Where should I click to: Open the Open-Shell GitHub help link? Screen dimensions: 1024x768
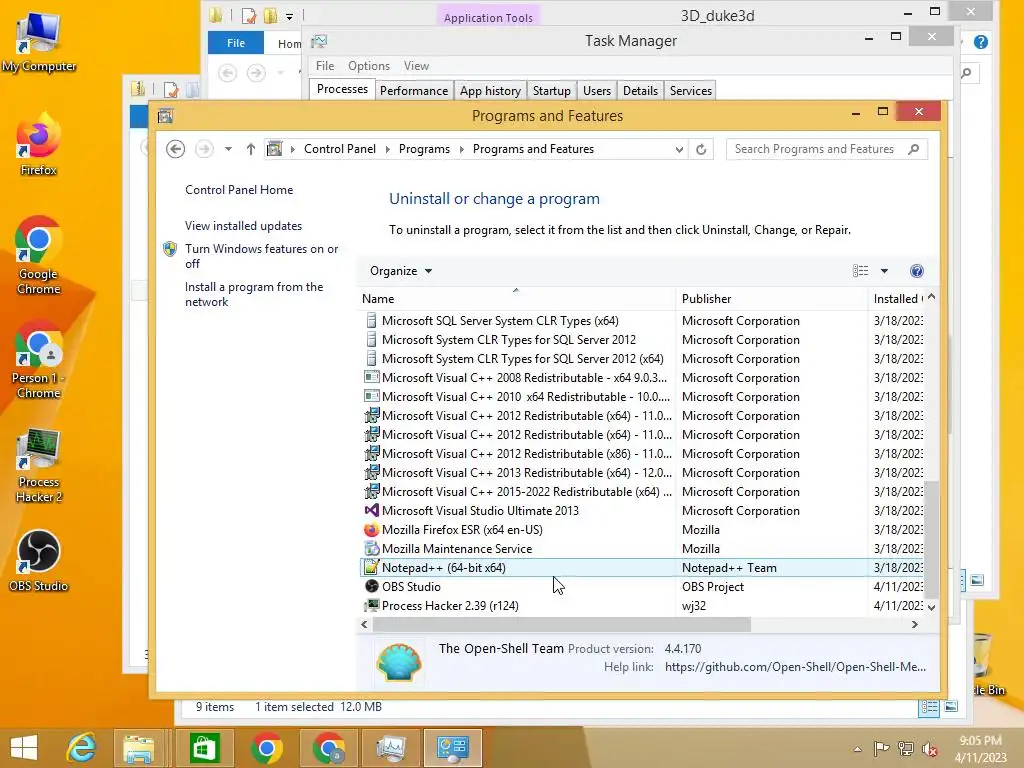point(795,667)
